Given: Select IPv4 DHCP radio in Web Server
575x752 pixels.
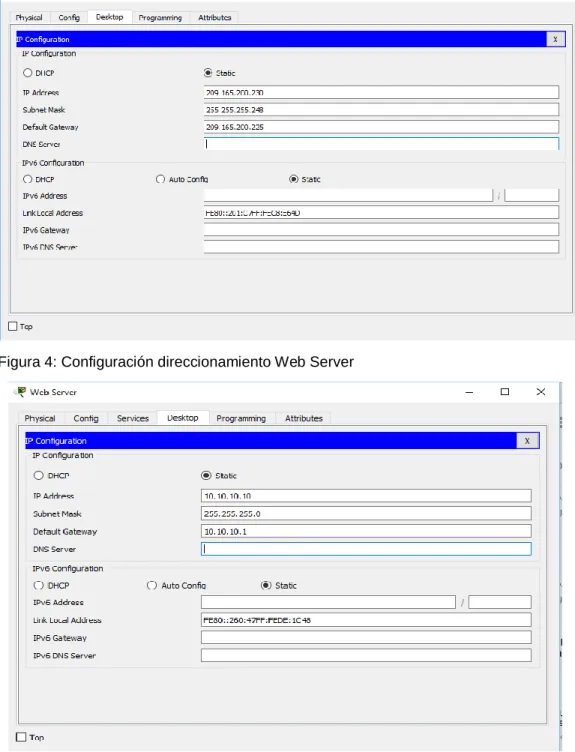Looking at the screenshot, I should click(38, 475).
